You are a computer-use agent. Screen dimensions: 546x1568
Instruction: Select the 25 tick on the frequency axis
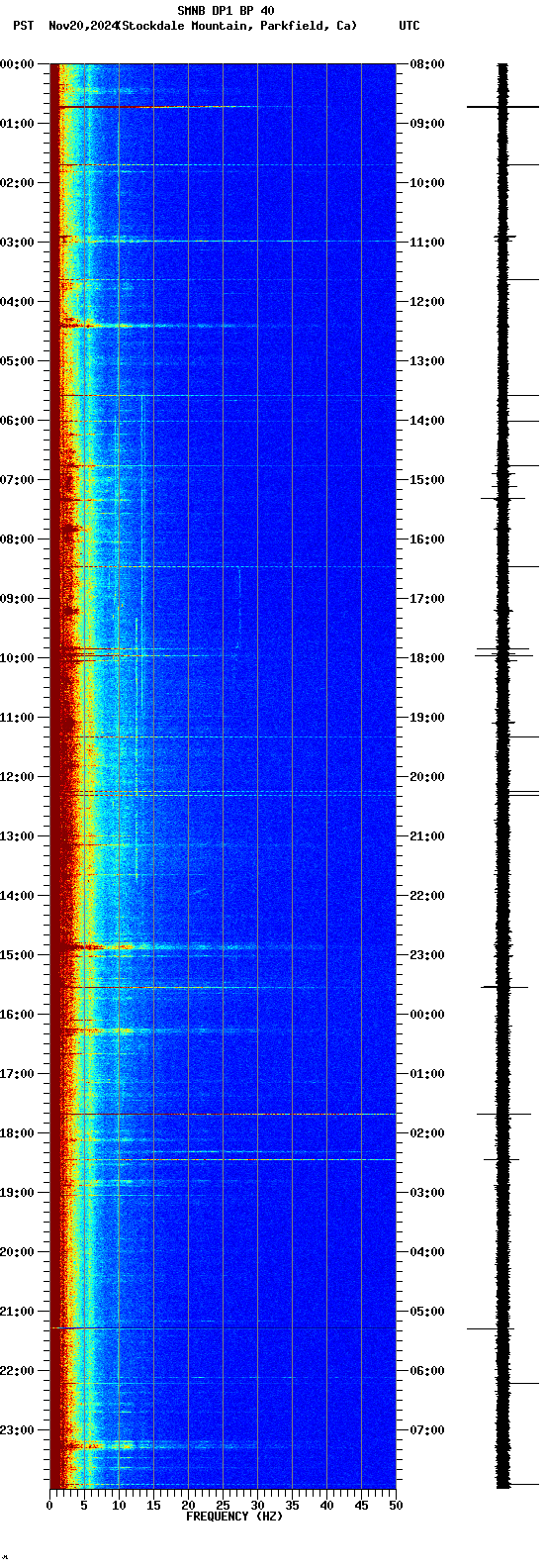click(223, 1506)
